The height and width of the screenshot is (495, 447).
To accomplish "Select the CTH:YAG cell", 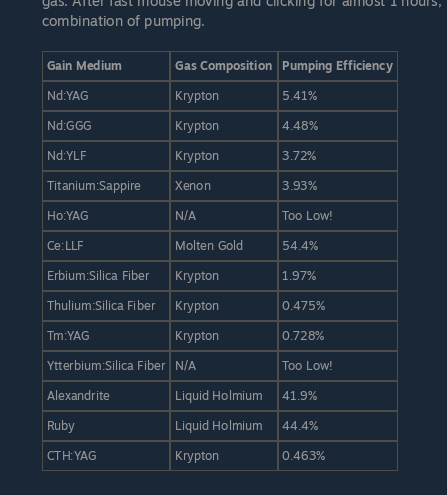I will (106, 456).
